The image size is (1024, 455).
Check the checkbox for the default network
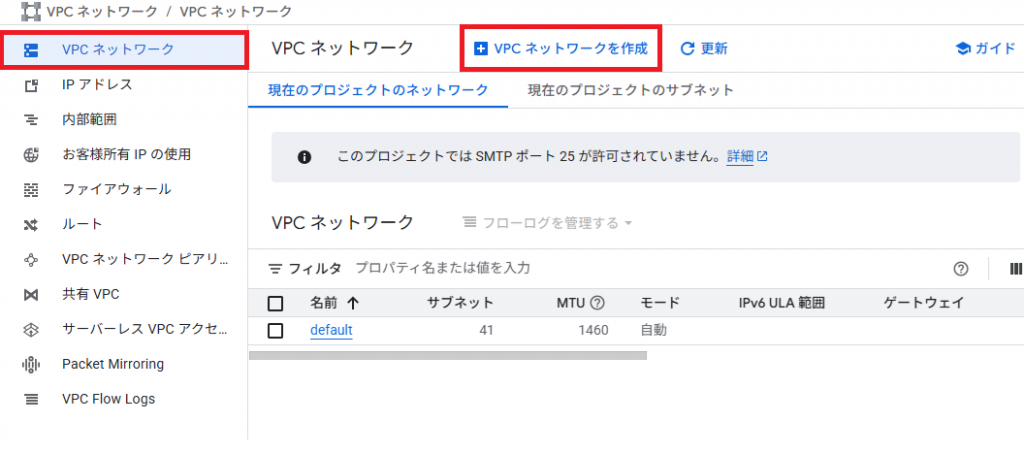(276, 330)
